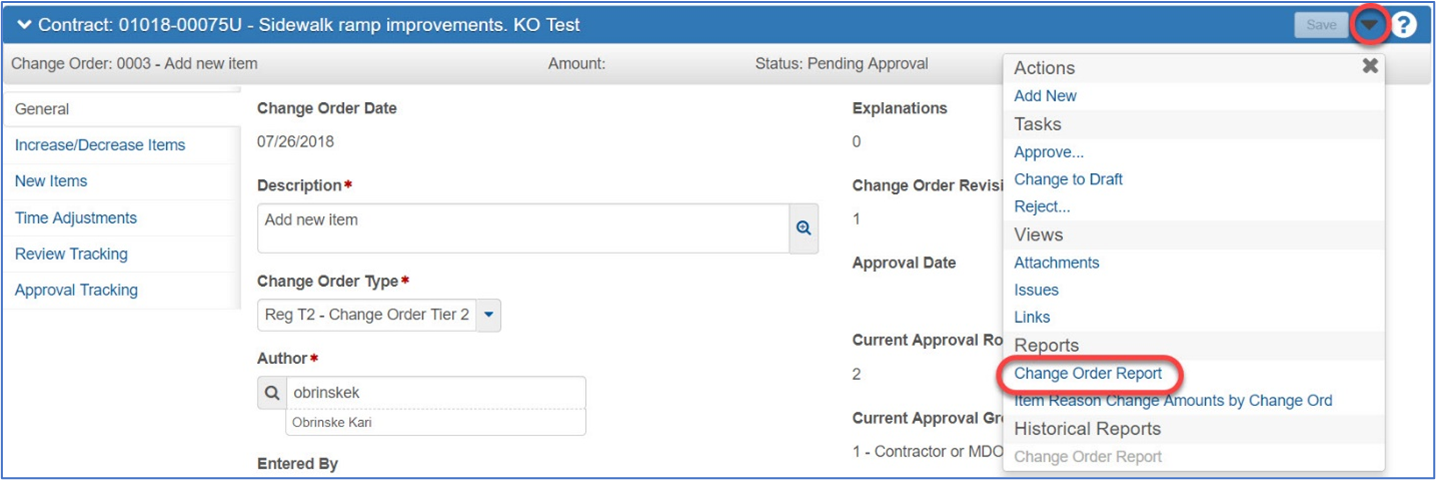The height and width of the screenshot is (480, 1436).
Task: Click the disabled Save button
Action: point(1321,25)
